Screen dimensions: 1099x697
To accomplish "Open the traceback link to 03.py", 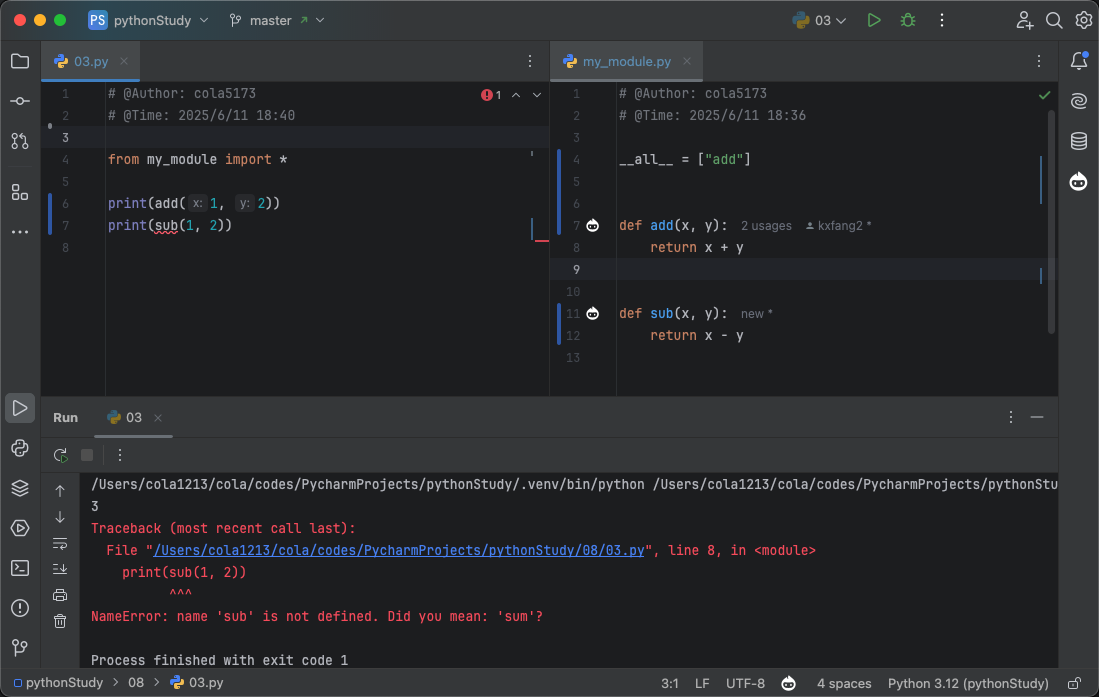I will (x=398, y=550).
